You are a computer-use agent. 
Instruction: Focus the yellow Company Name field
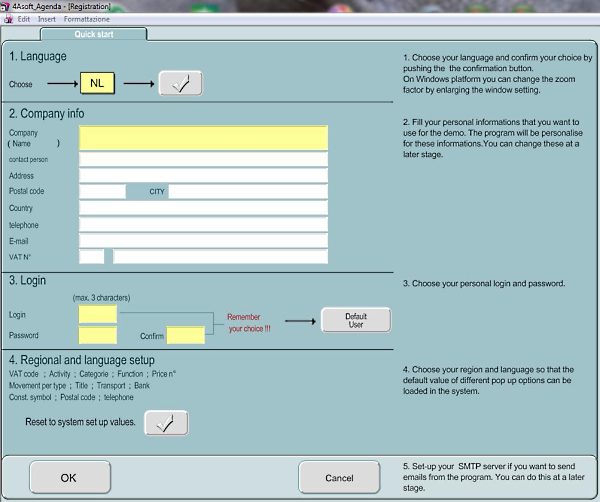pos(203,138)
